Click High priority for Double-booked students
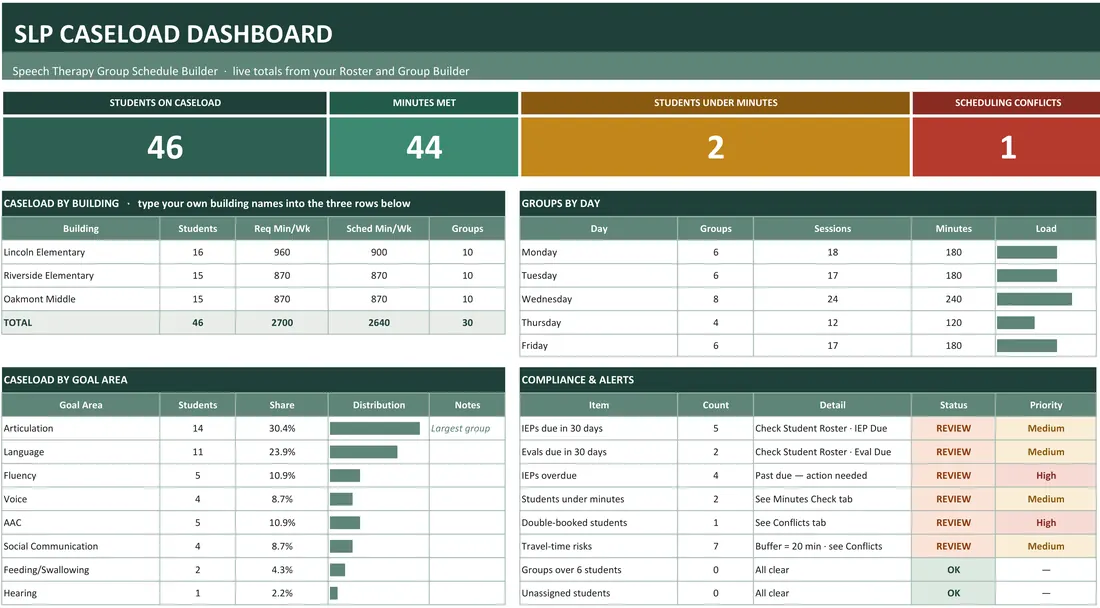The width and height of the screenshot is (1100, 608). tap(1045, 522)
